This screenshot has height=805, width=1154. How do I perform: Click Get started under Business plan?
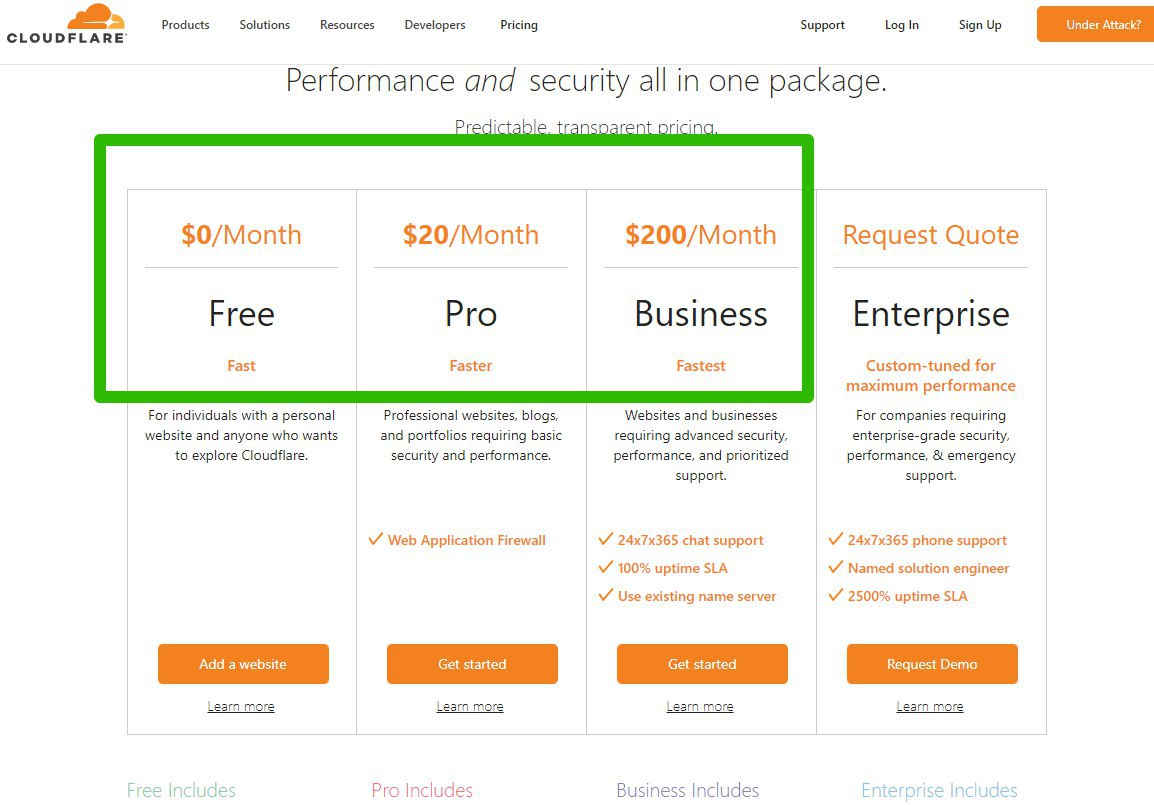click(x=702, y=664)
